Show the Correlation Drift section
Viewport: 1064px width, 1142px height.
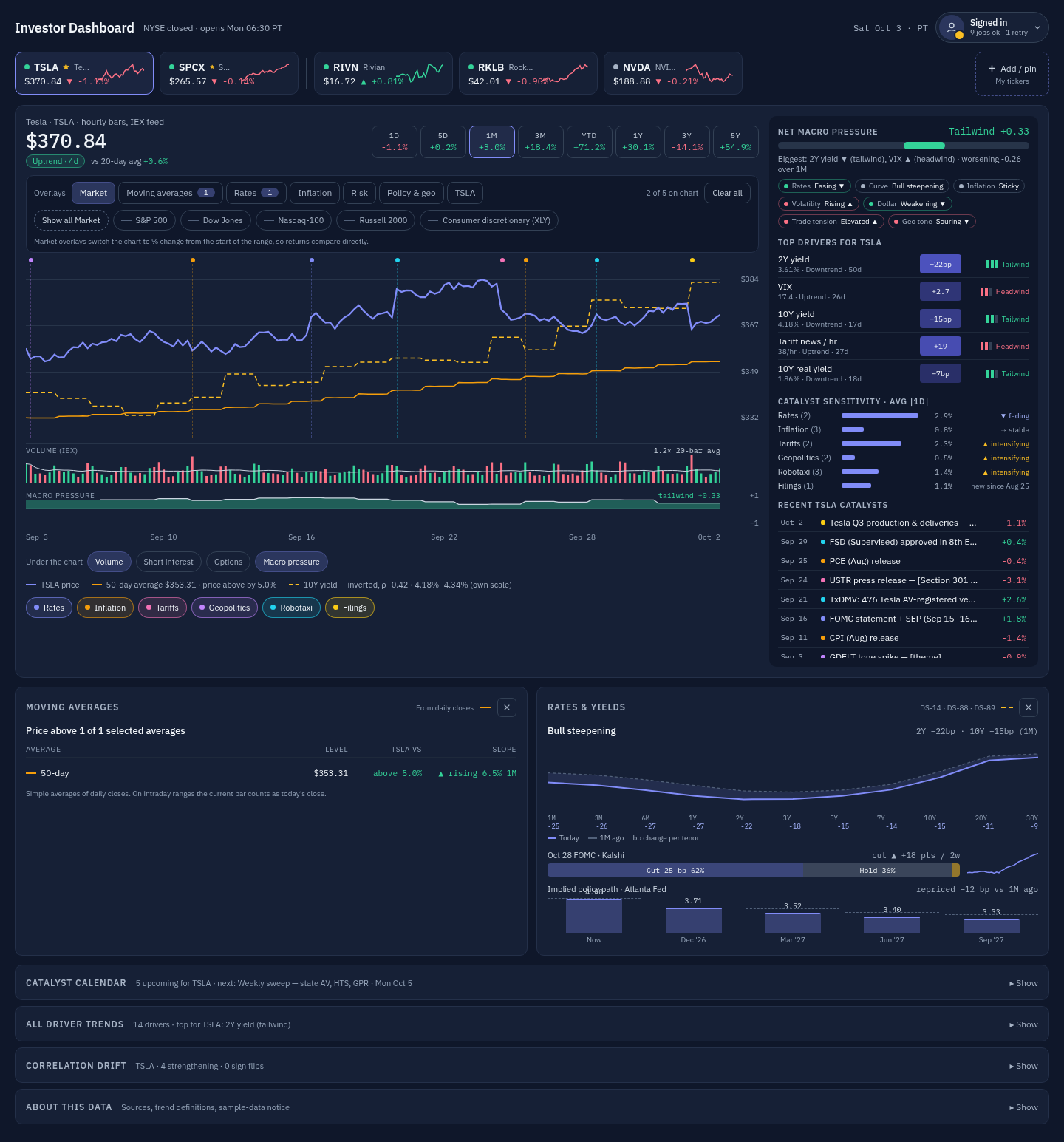[532, 1066]
